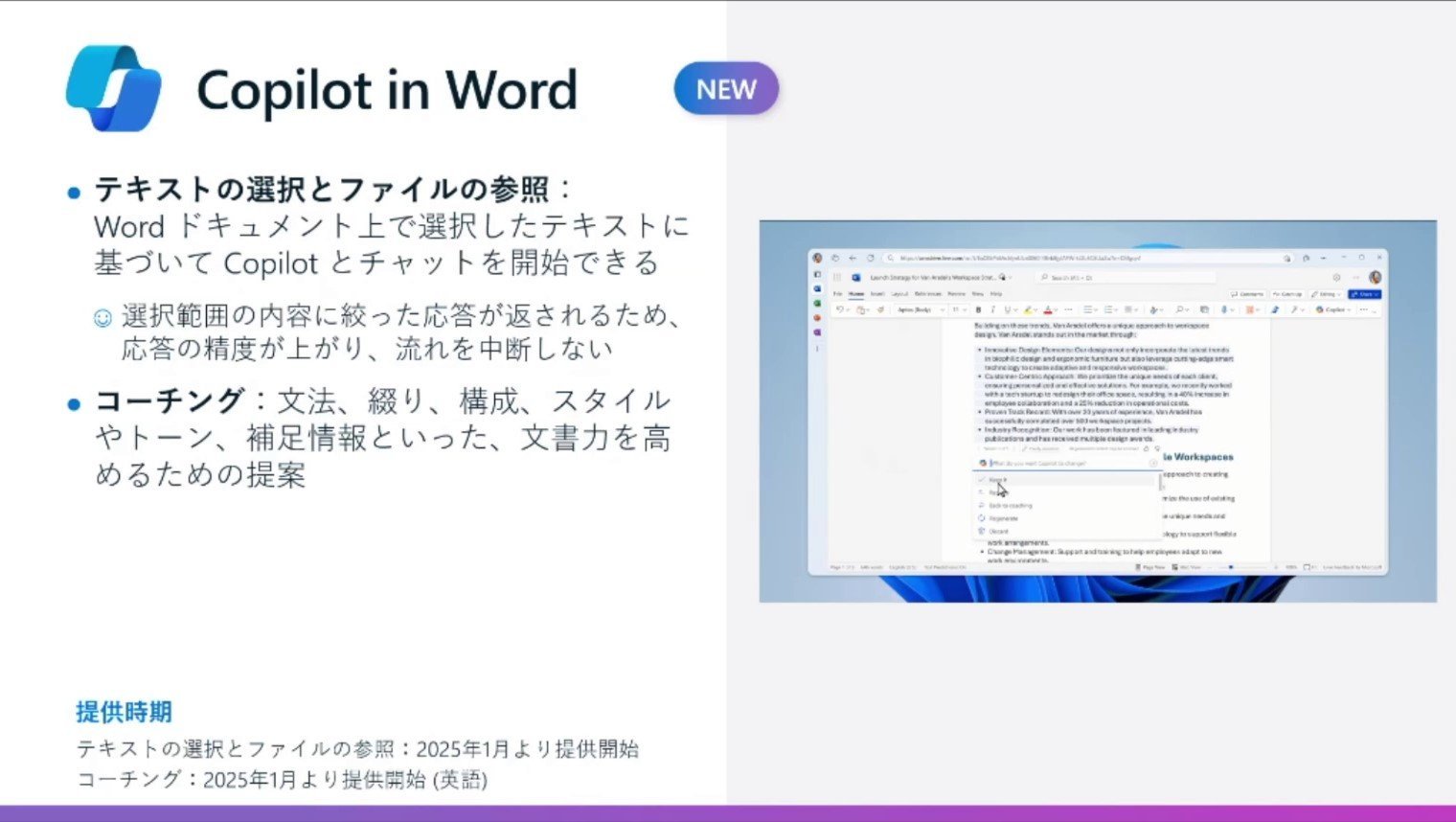Click the Excel icon in the left app rail
The width and height of the screenshot is (1456, 822).
[x=817, y=303]
